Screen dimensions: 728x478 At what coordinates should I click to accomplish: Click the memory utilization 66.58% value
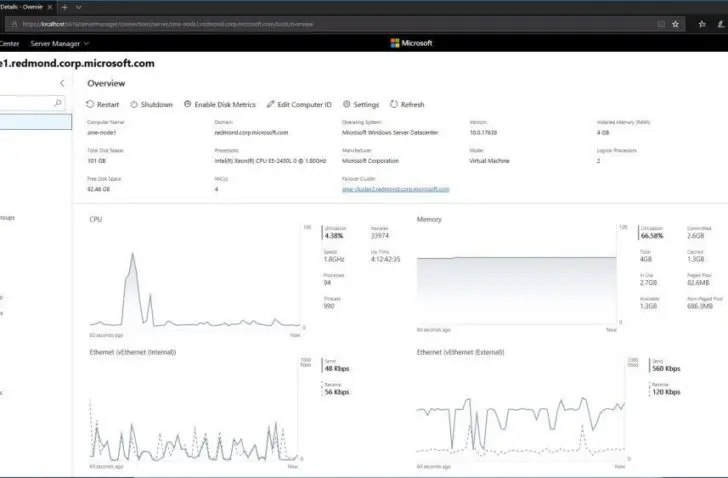pos(652,236)
